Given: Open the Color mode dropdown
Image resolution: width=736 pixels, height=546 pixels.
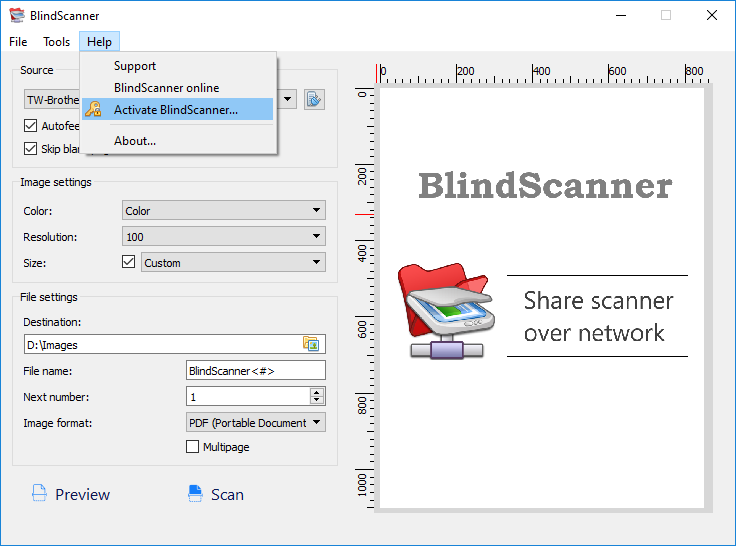Looking at the screenshot, I should click(x=223, y=210).
